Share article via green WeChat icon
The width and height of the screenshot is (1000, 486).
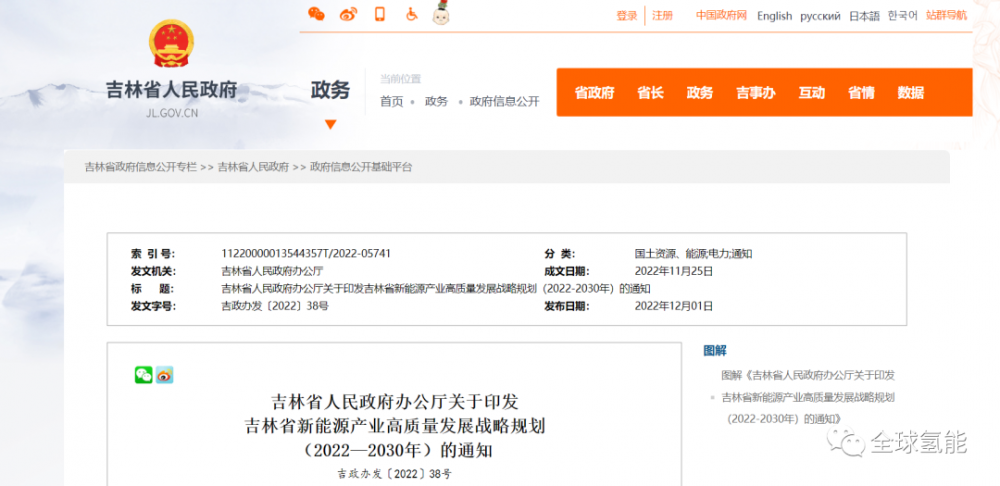click(143, 375)
